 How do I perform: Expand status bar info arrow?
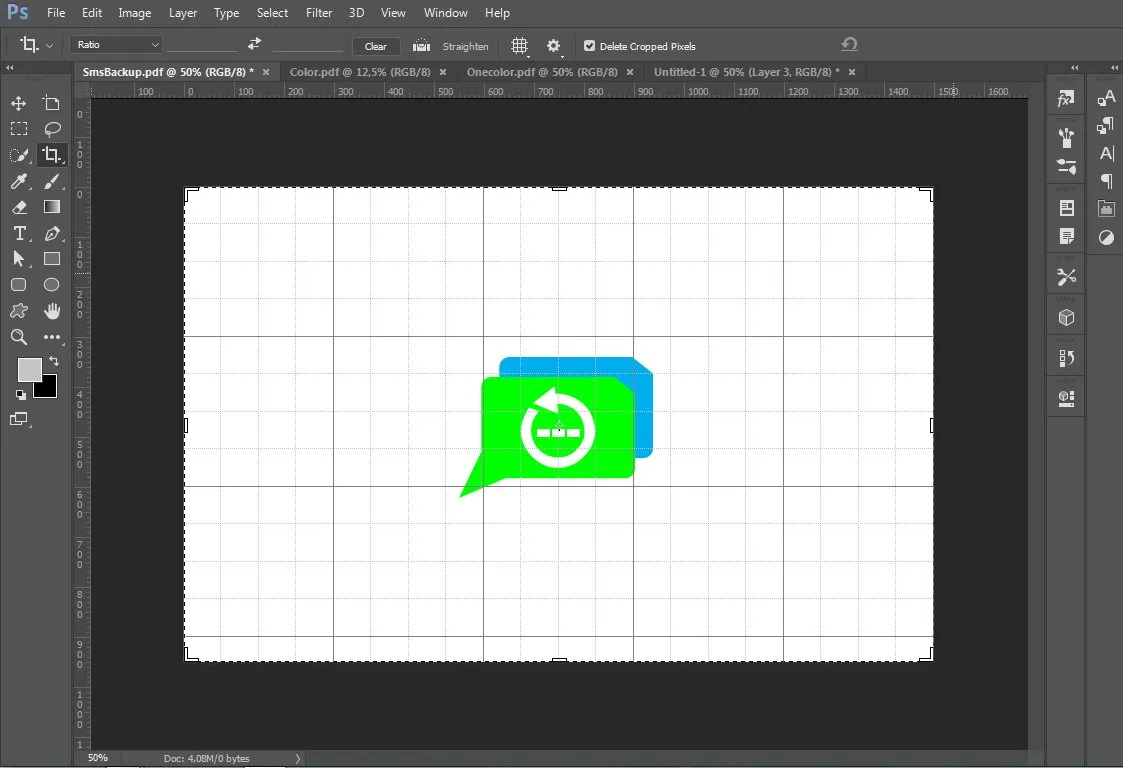click(x=298, y=758)
